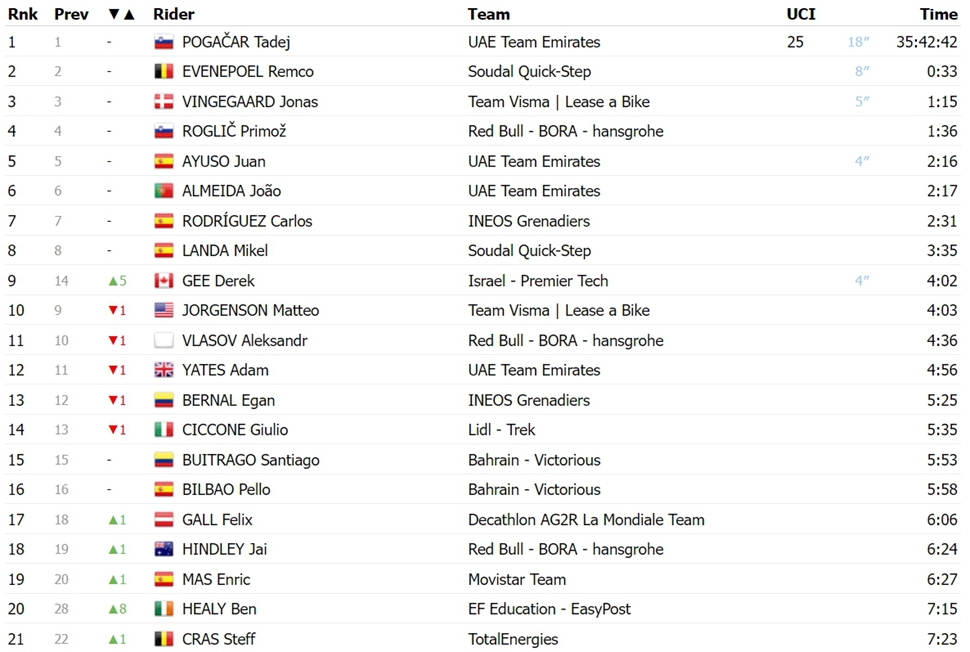Image resolution: width=970 pixels, height=652 pixels.
Task: Click the Belgian flag next to EVENEPOEL Remco
Action: (x=163, y=72)
